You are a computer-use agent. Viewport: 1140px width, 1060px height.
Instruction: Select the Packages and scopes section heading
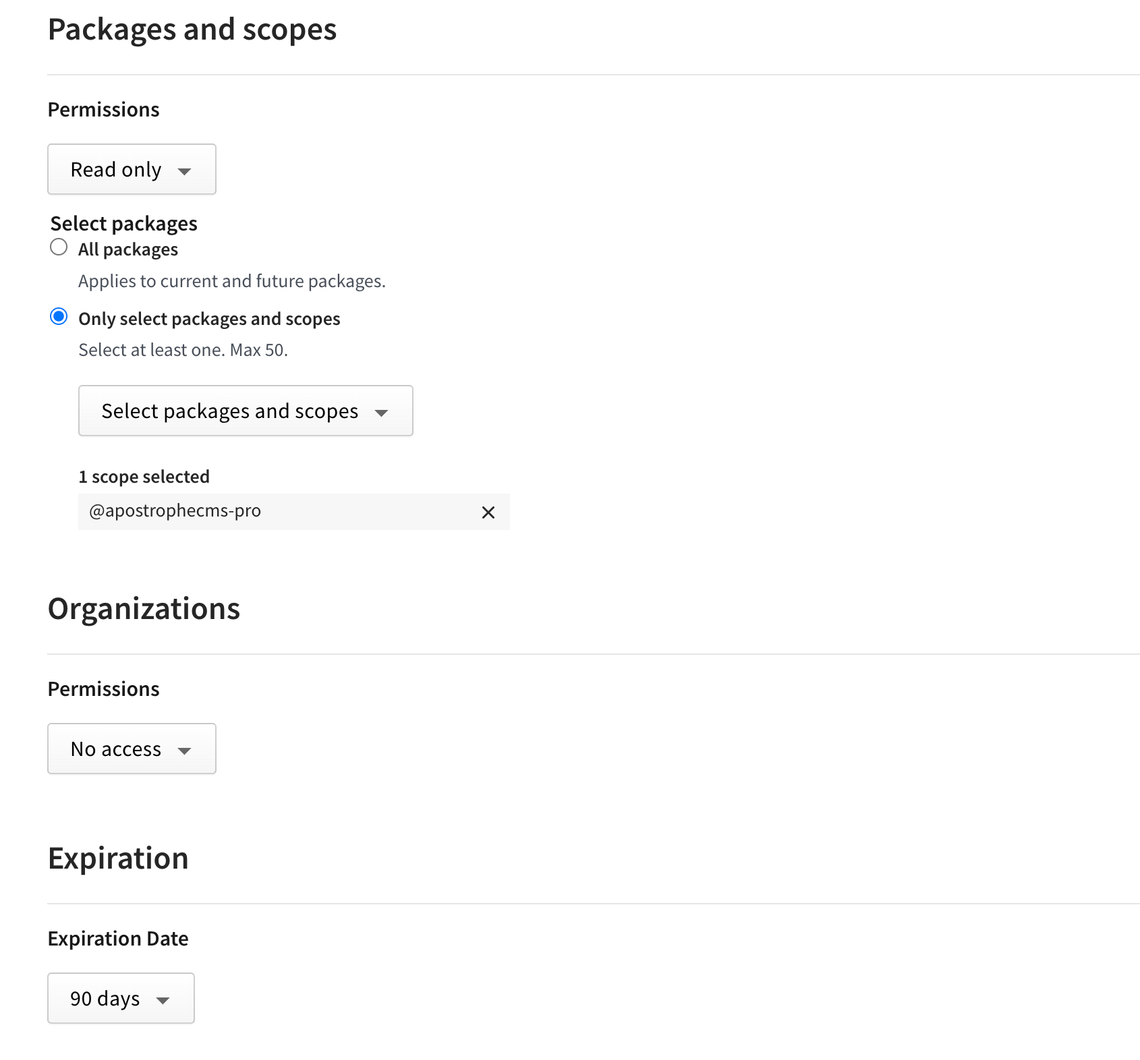point(192,29)
